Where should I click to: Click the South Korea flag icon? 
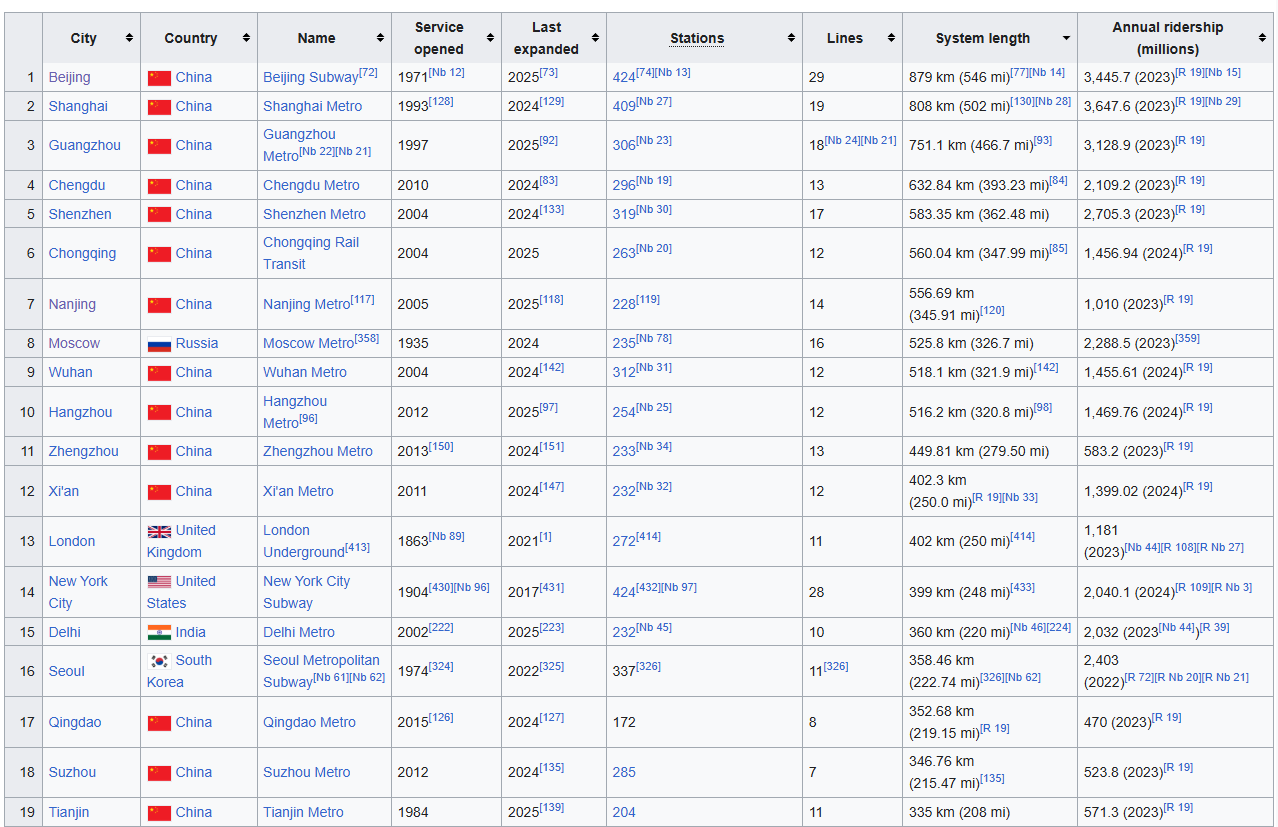click(159, 661)
